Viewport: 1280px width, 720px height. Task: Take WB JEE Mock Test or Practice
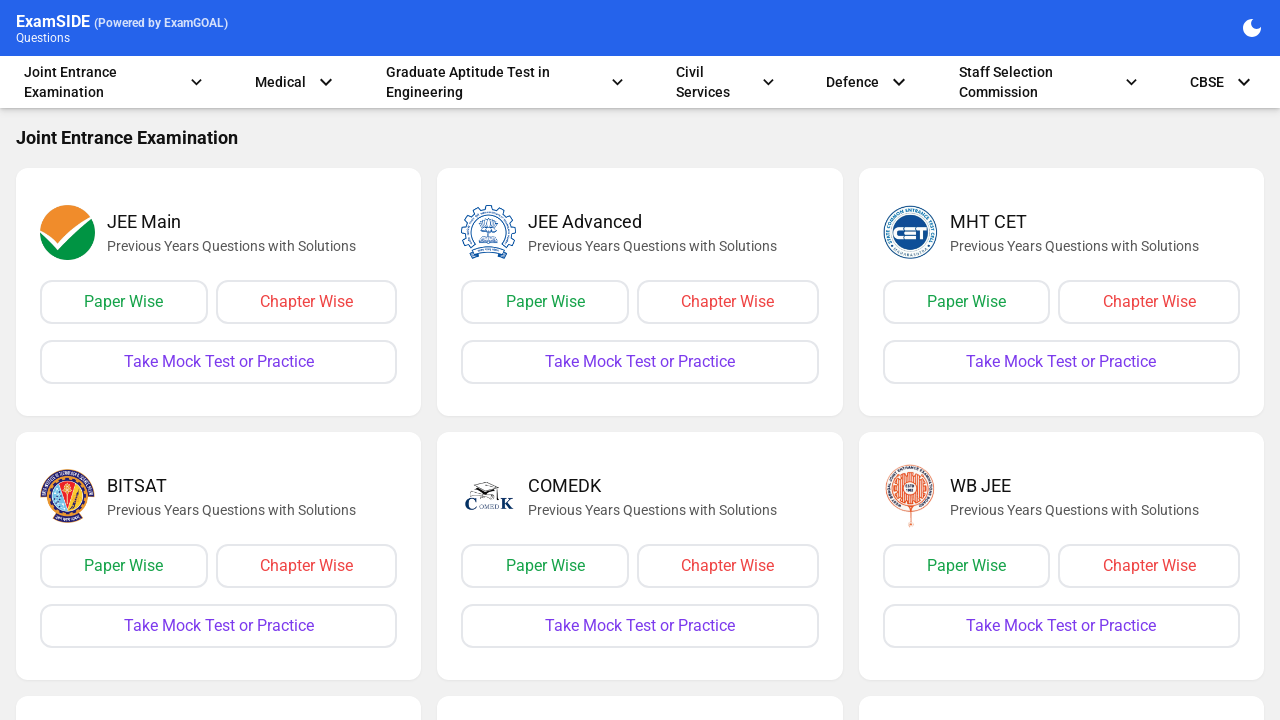tap(1061, 626)
